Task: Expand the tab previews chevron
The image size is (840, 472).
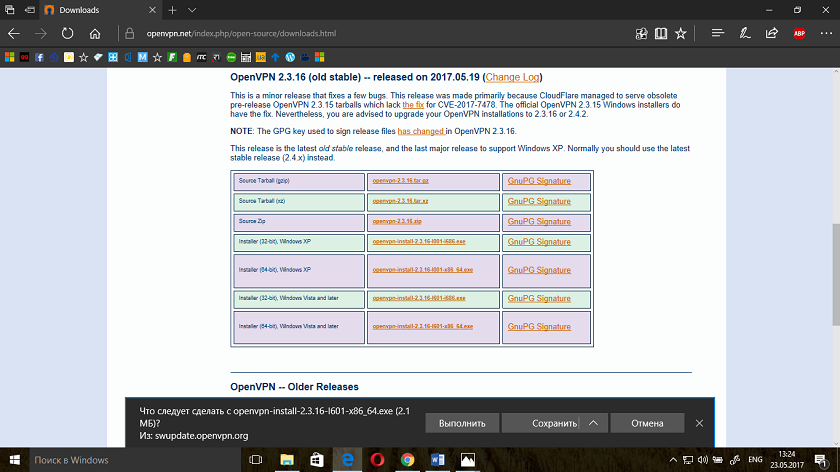Action: [192, 10]
